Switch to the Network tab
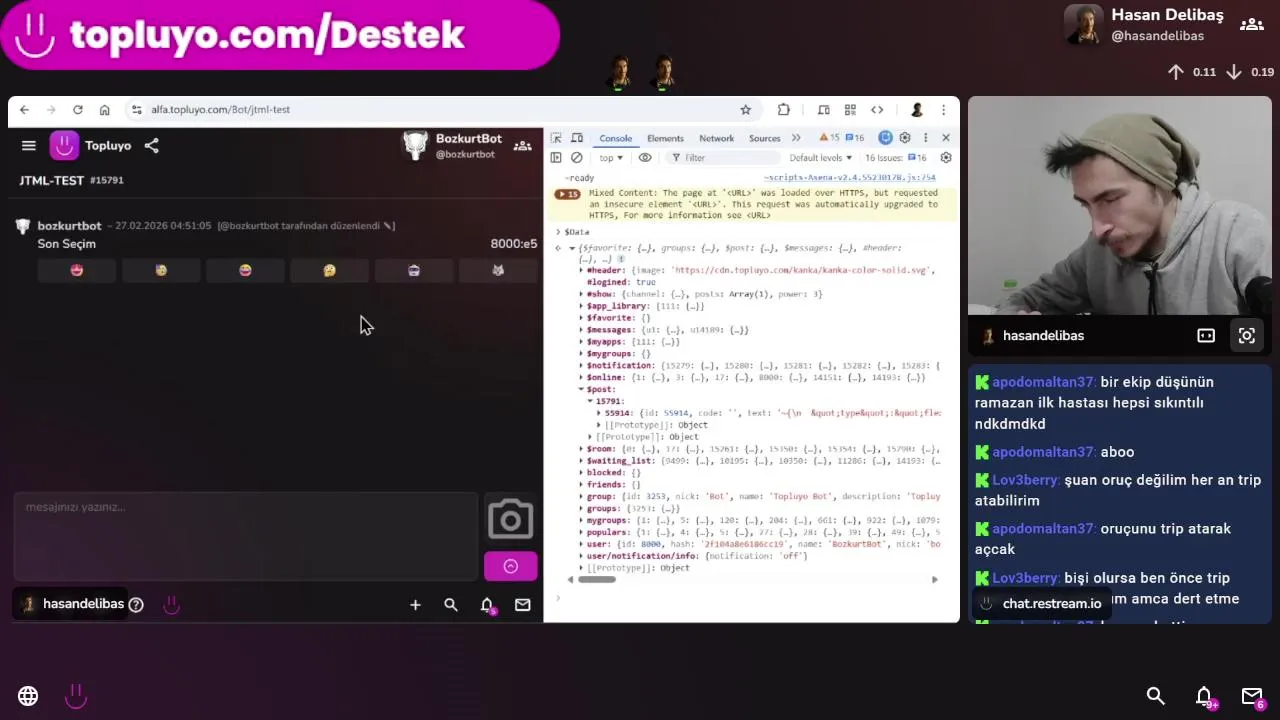This screenshot has width=1280, height=720. click(x=716, y=138)
